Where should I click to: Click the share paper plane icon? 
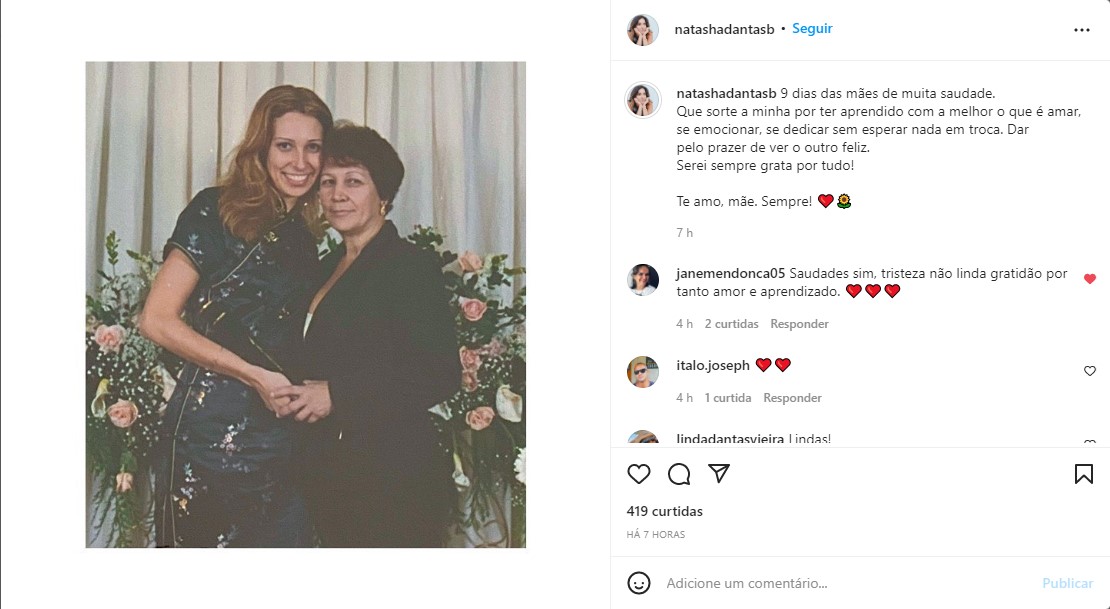point(718,473)
